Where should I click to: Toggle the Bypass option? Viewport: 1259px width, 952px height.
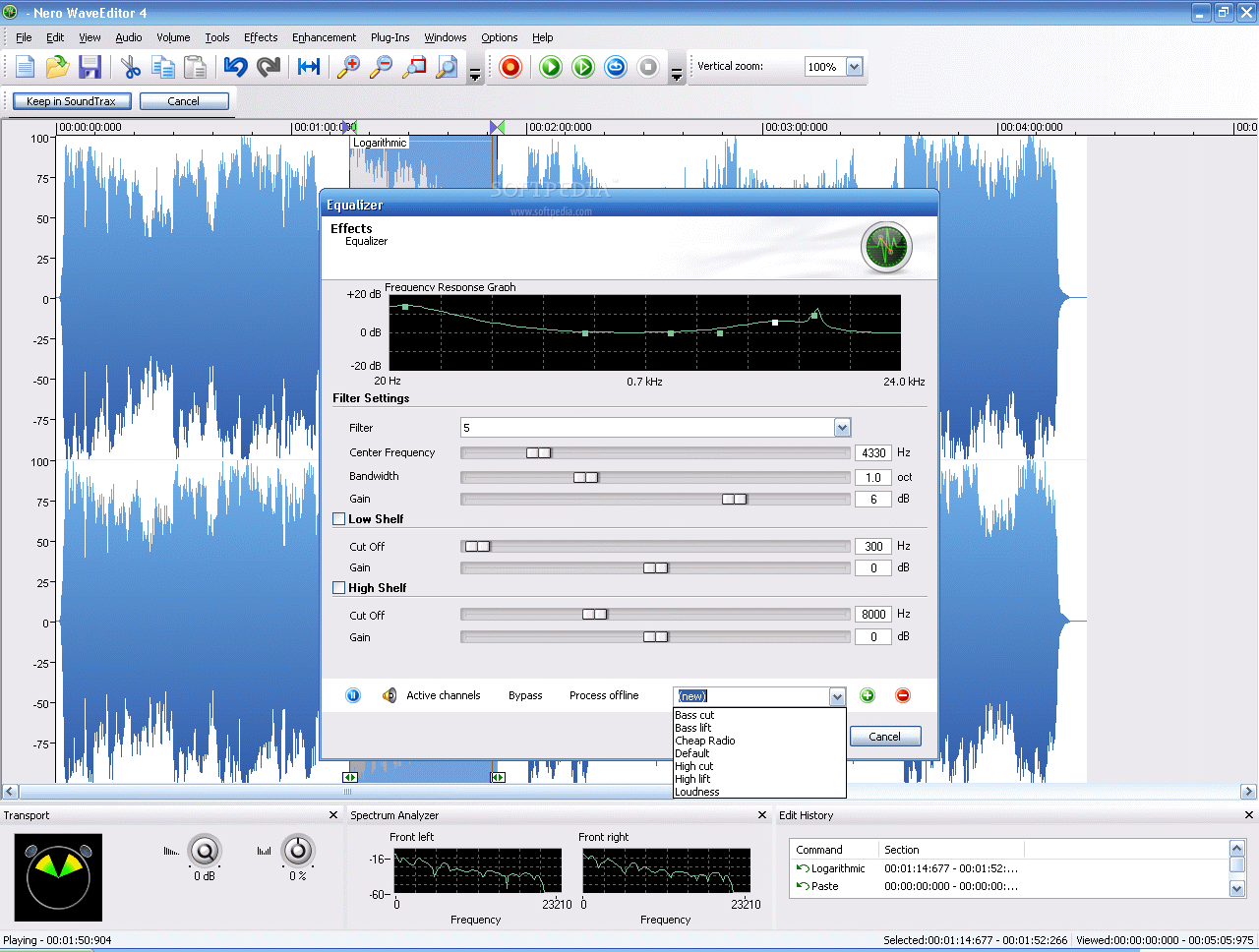point(525,696)
